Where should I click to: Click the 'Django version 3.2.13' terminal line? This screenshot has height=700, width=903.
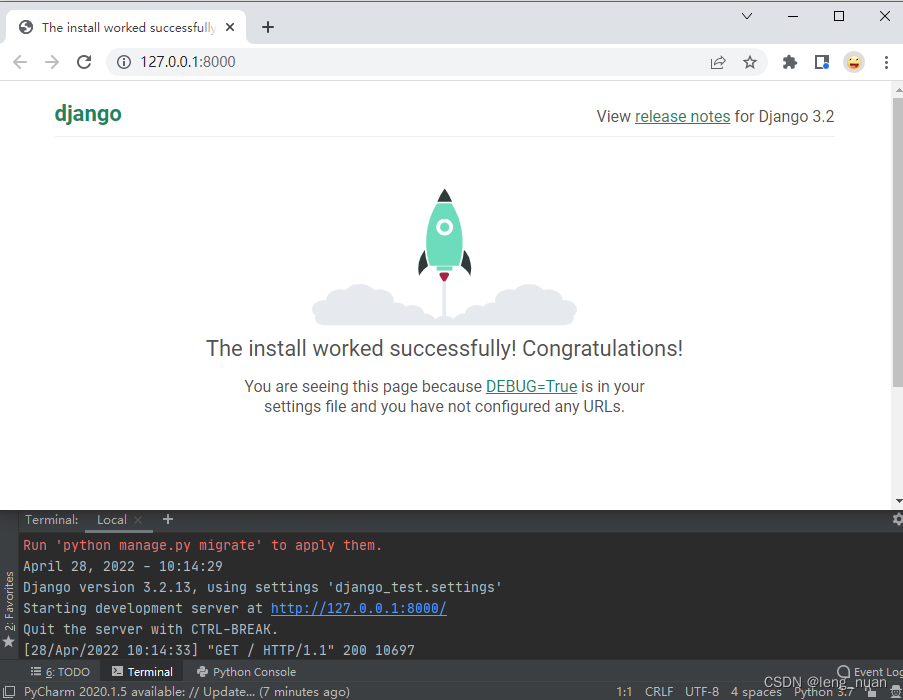point(263,587)
